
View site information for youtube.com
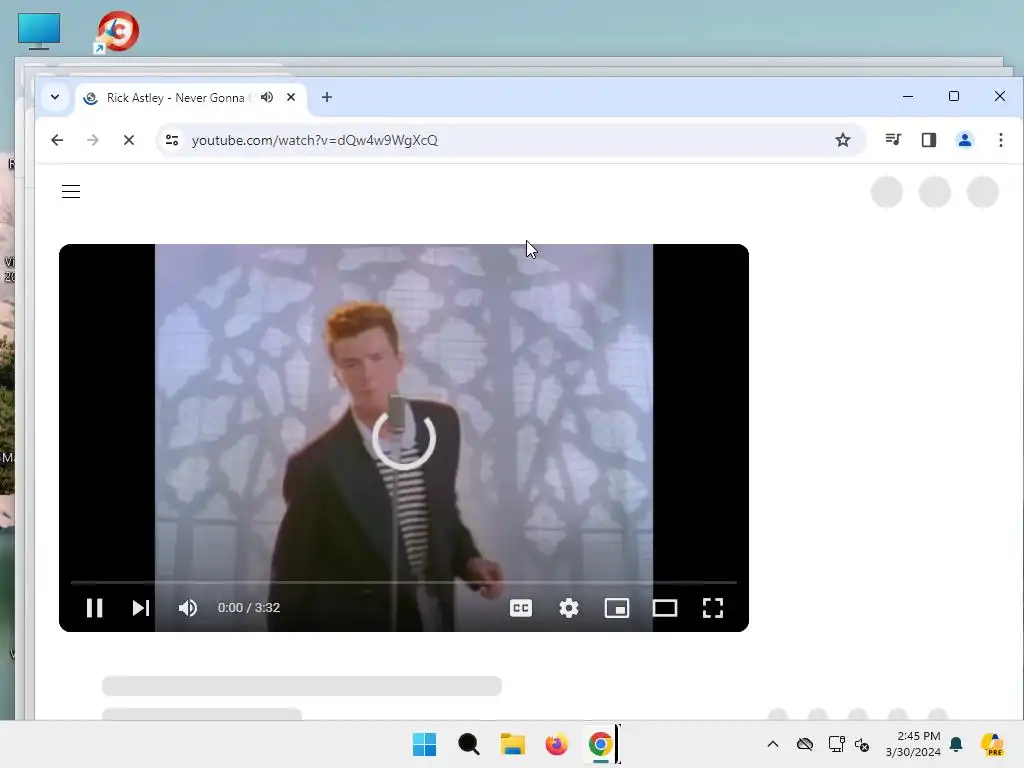coord(172,140)
